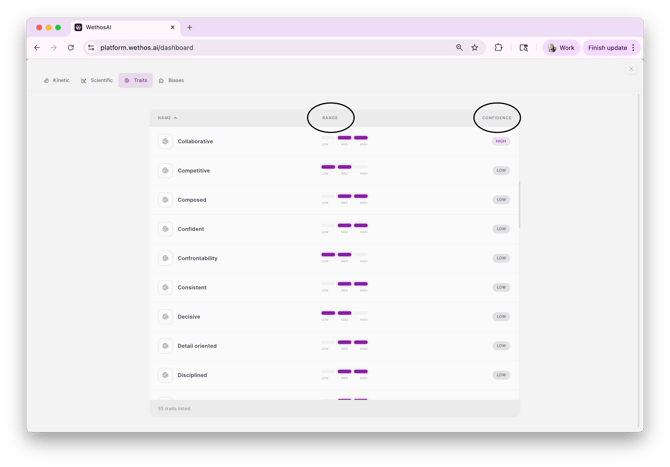
Task: Open the Scientific tab
Action: (97, 80)
